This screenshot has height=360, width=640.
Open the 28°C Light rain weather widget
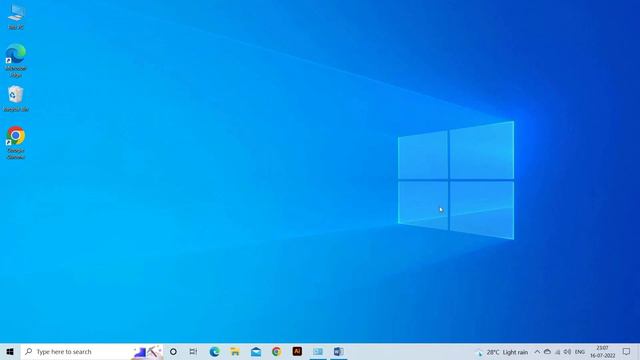pyautogui.click(x=503, y=352)
